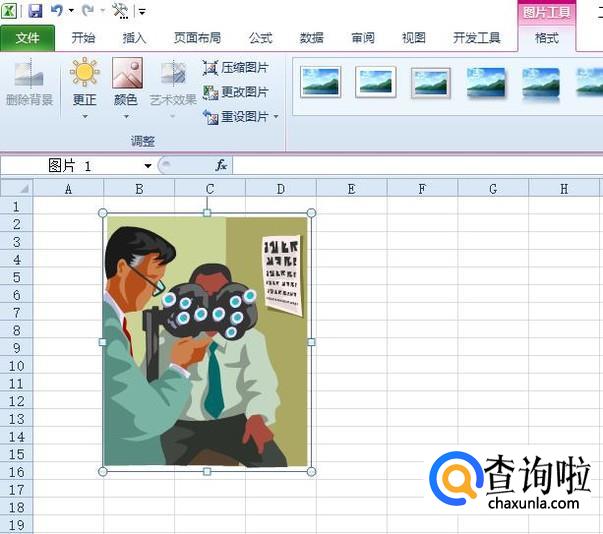The image size is (603, 534).
Task: Select the eye exam clip art picture
Action: coord(207,342)
